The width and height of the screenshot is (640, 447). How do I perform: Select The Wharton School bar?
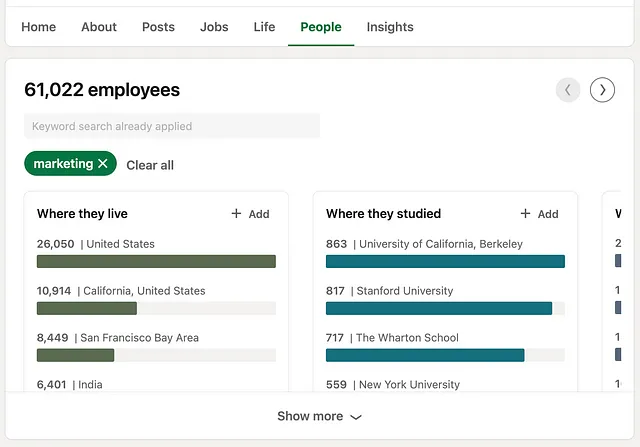coord(445,355)
